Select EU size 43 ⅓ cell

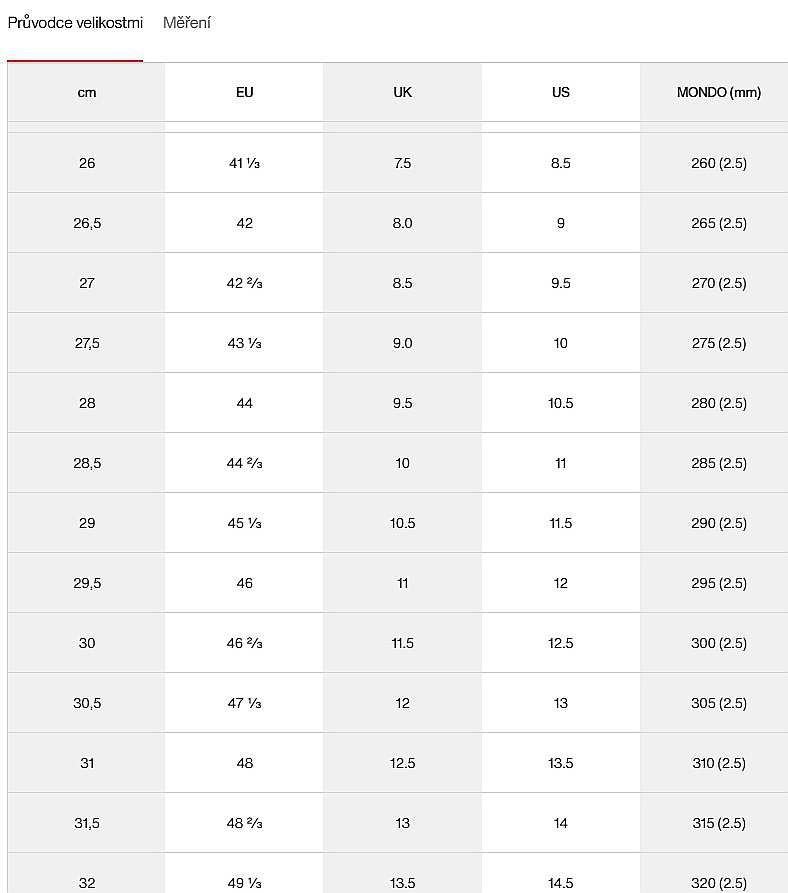point(245,343)
